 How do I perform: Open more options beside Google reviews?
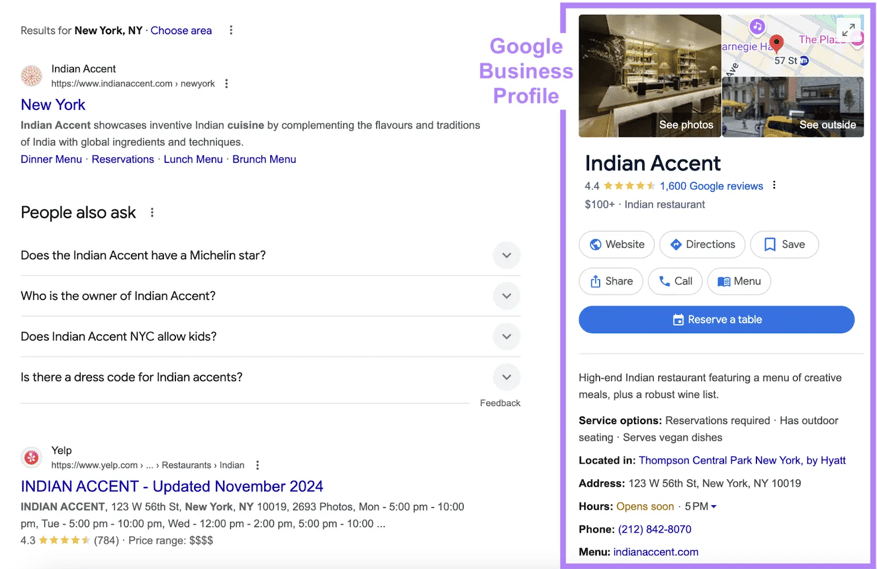774,185
